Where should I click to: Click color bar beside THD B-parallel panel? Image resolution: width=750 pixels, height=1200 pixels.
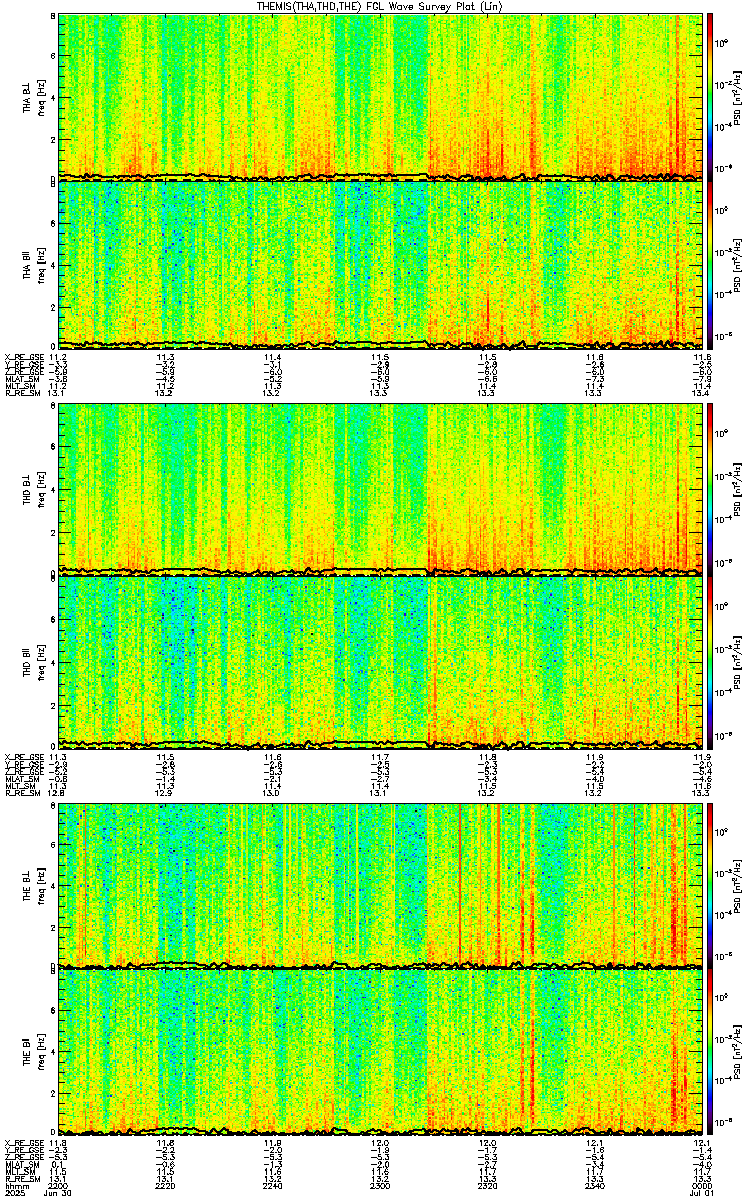[711, 662]
